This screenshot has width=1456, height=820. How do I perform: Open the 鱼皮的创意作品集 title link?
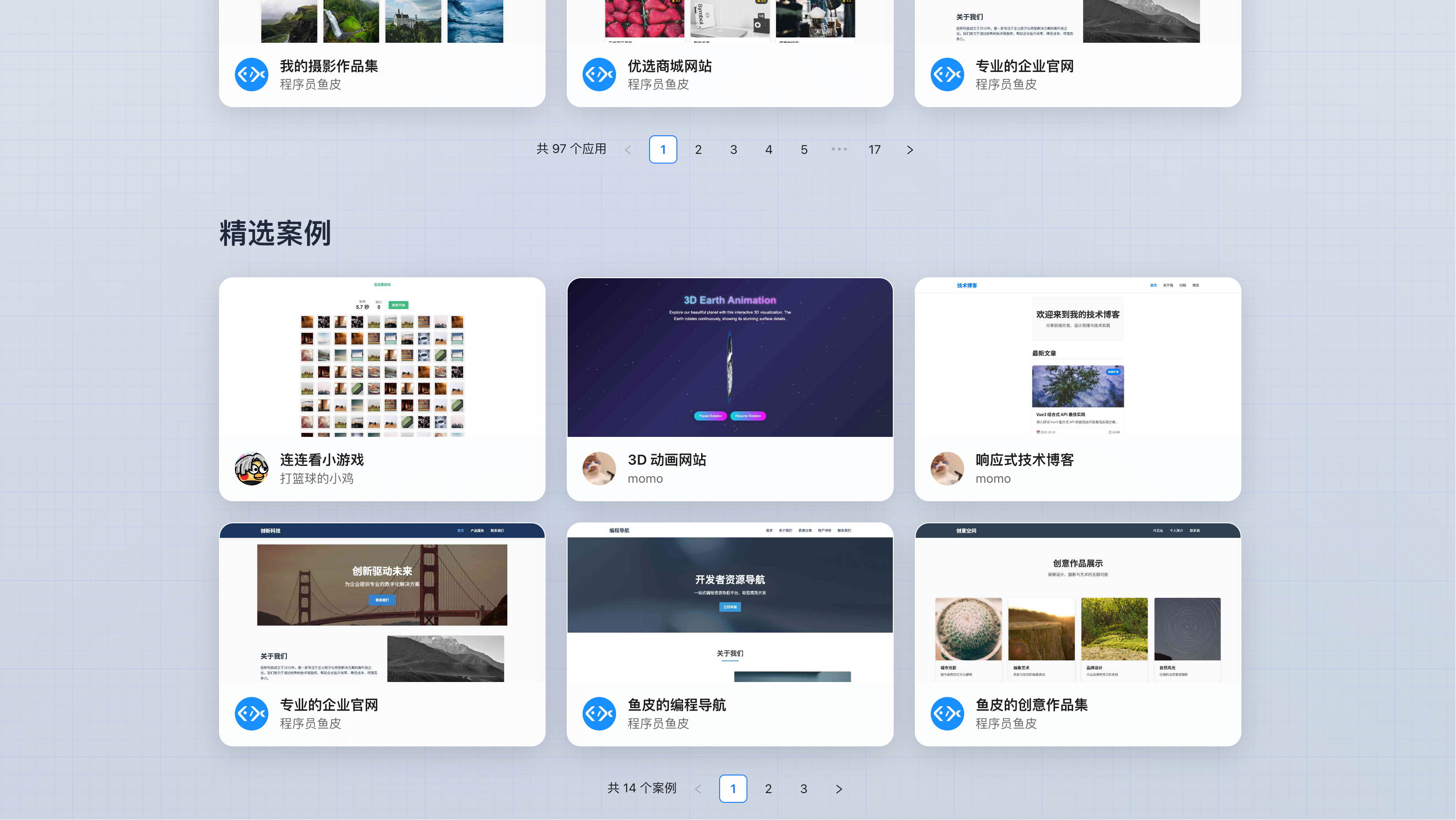pyautogui.click(x=1031, y=704)
